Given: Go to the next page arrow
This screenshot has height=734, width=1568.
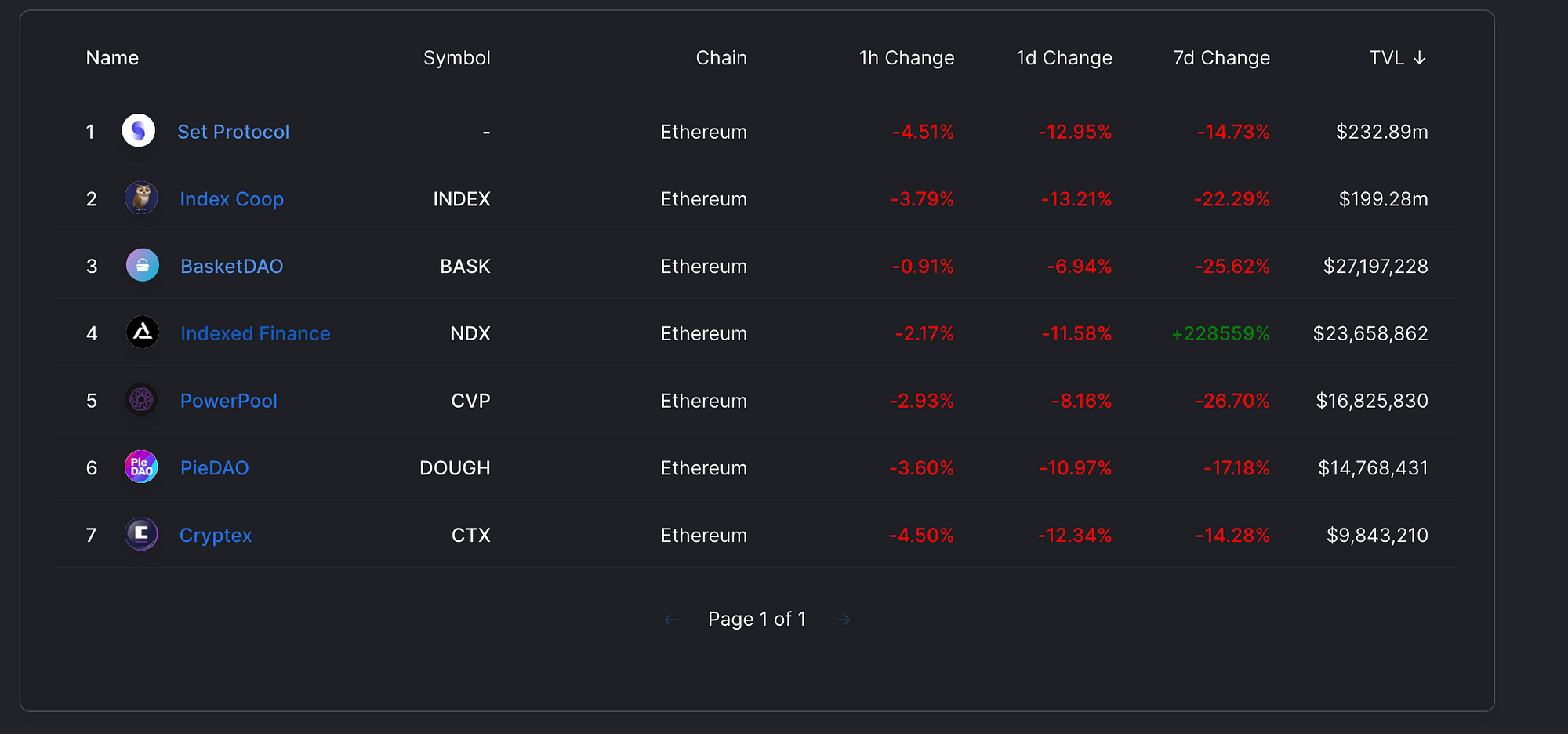Looking at the screenshot, I should pos(844,620).
